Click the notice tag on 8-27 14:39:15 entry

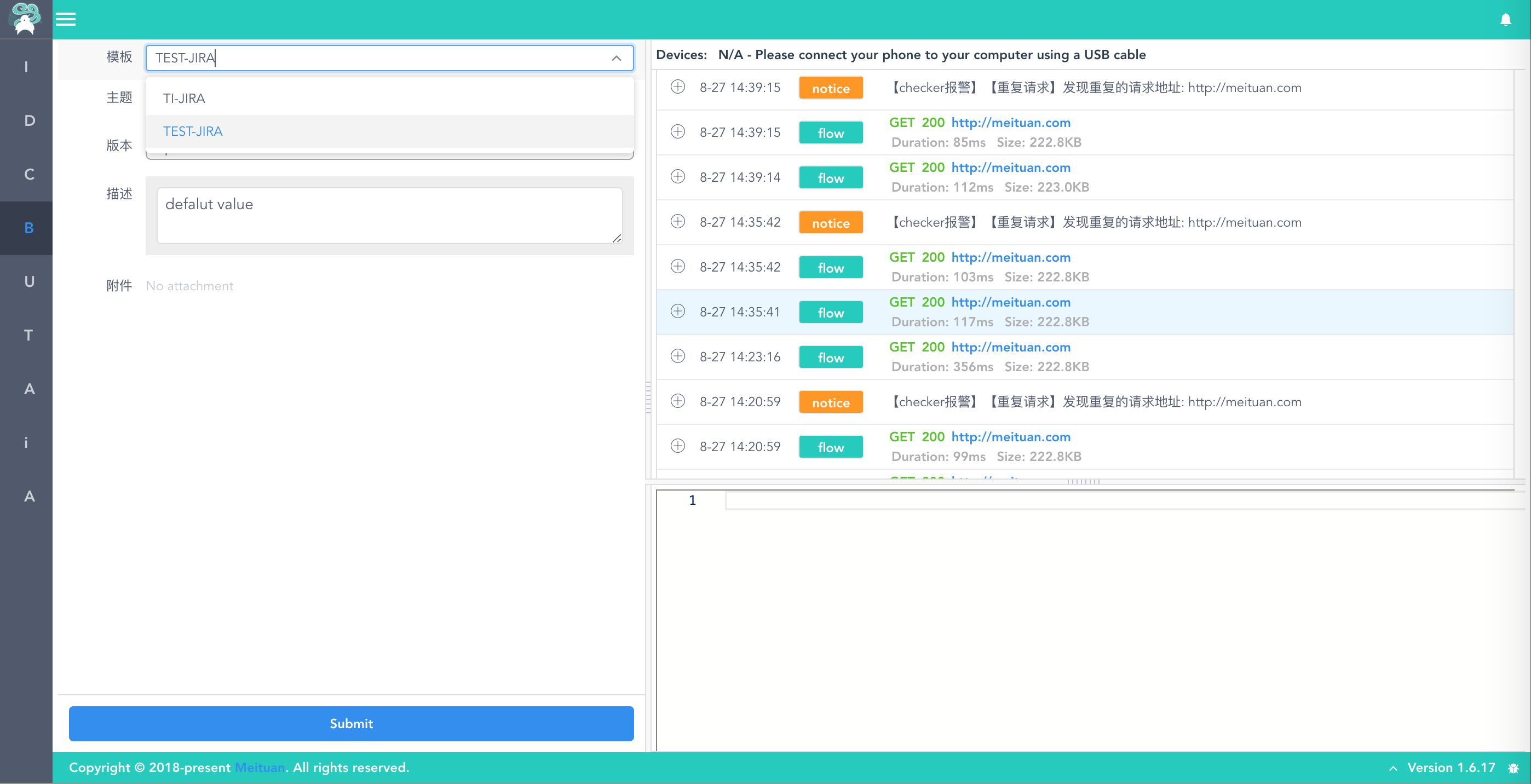[830, 89]
